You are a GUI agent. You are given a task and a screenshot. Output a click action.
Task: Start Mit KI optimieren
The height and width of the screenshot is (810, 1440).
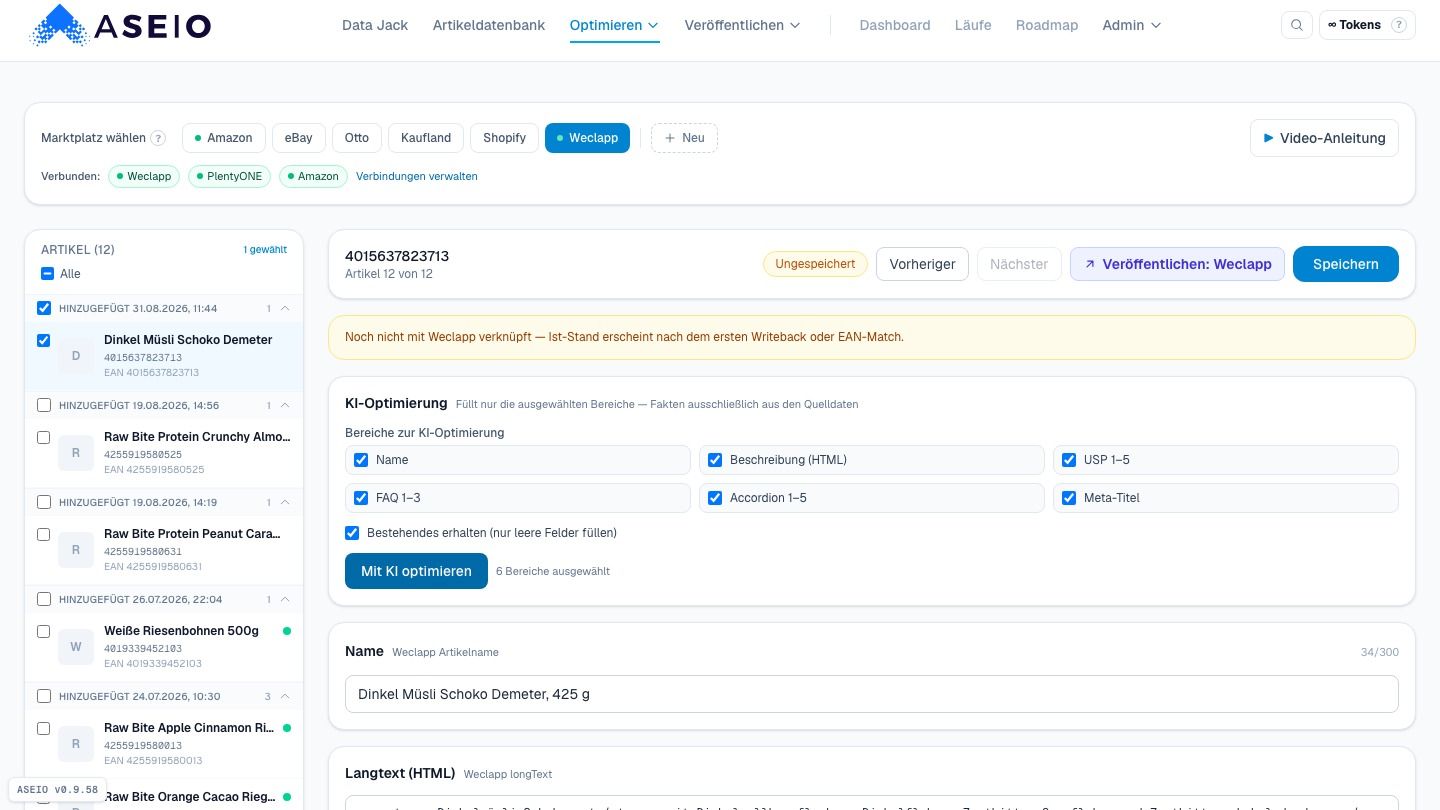[416, 571]
